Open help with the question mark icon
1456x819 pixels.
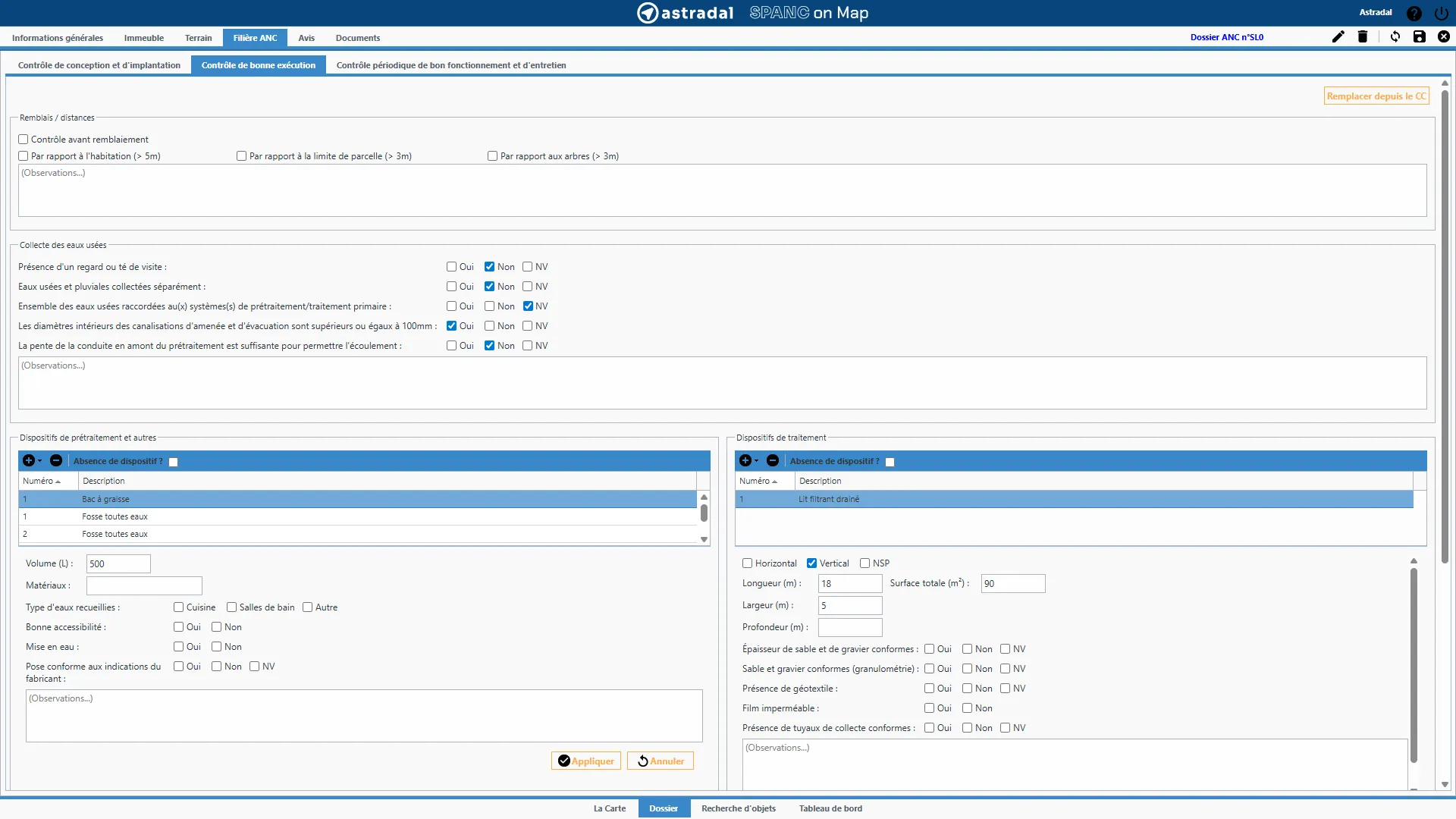(1414, 13)
